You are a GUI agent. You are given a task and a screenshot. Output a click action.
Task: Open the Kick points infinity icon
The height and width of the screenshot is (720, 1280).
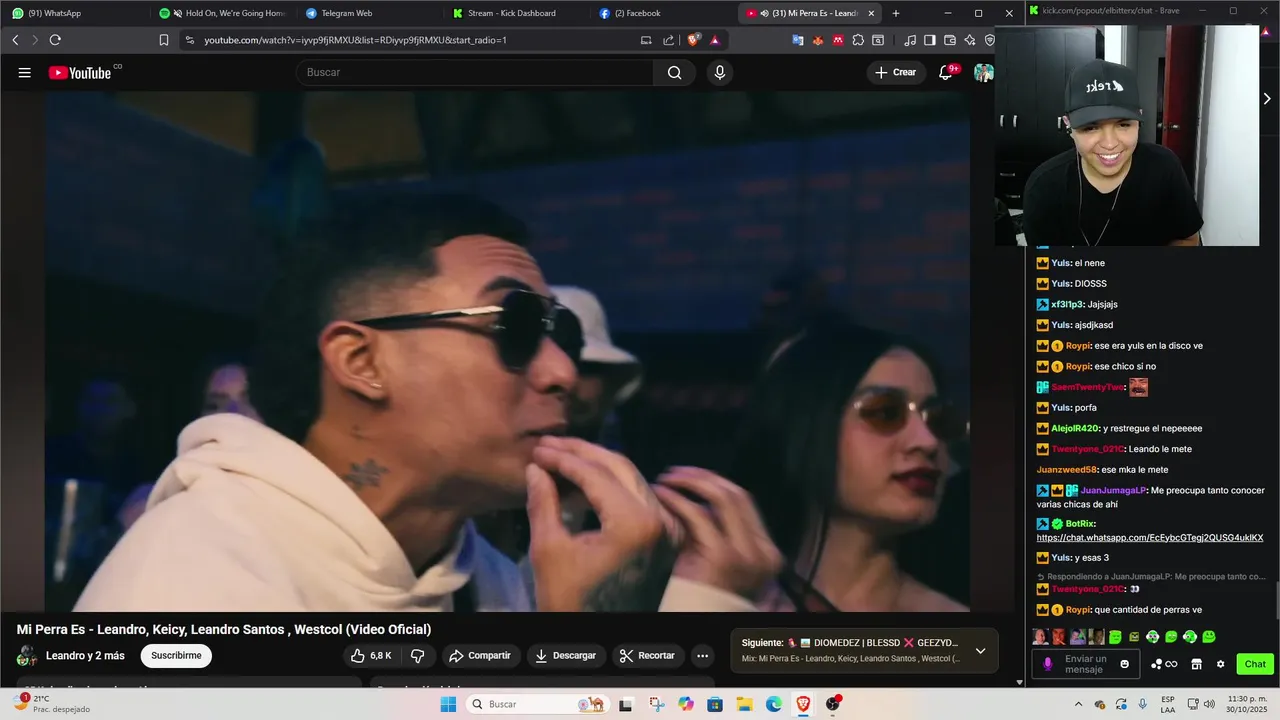[x=1164, y=664]
